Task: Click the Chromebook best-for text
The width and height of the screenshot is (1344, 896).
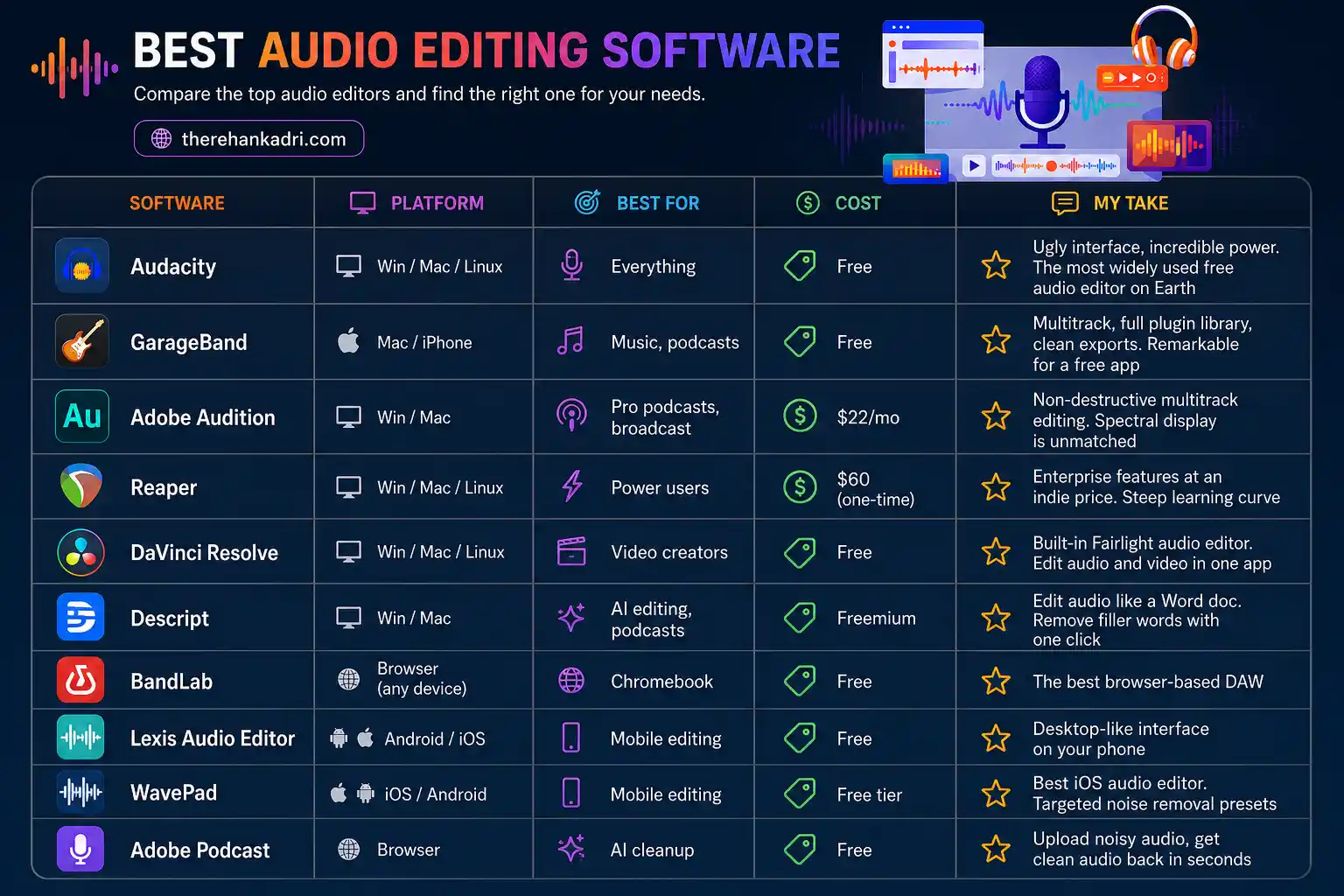Action: click(x=661, y=682)
